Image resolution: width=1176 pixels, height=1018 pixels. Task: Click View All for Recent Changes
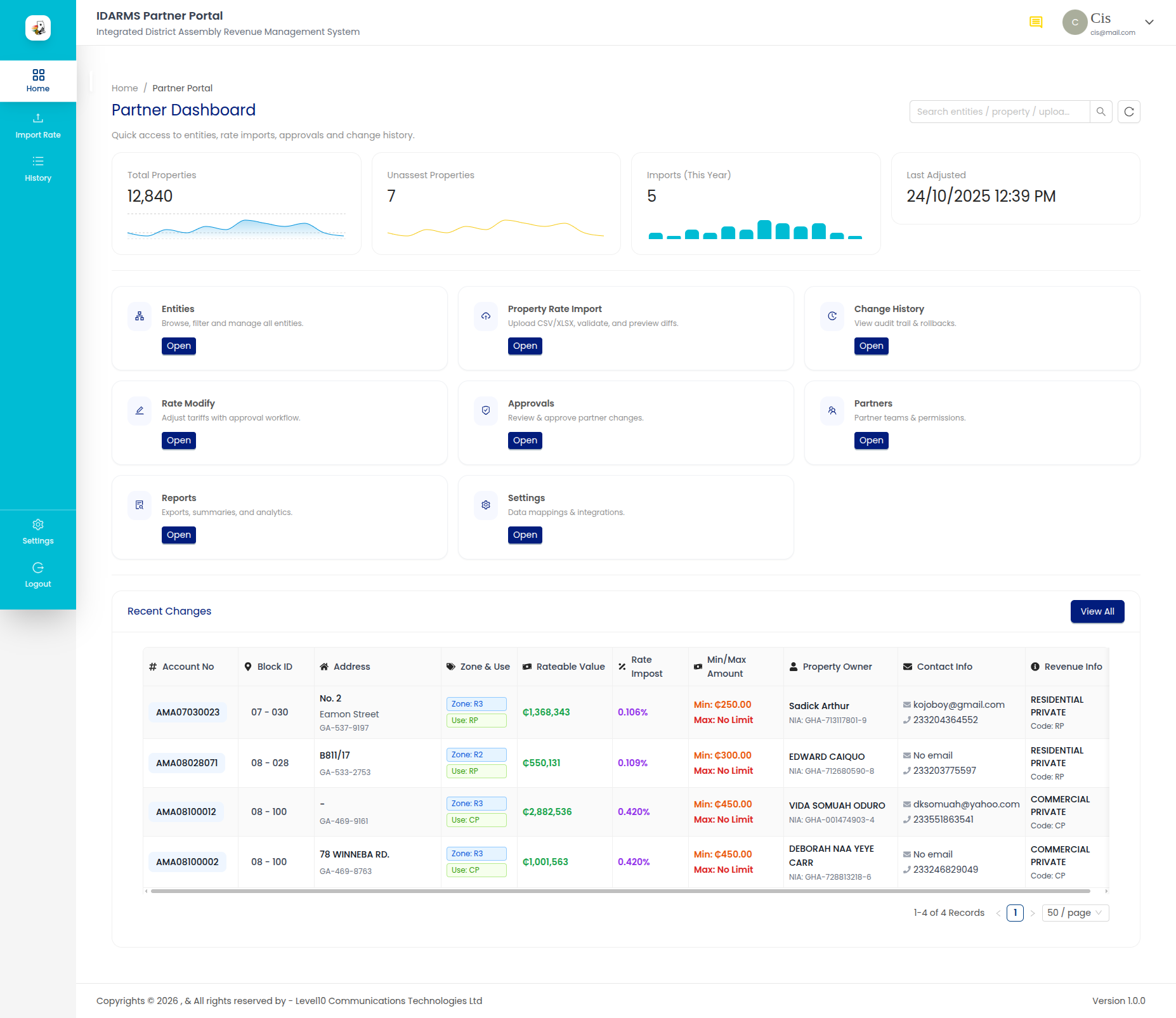[1097, 611]
